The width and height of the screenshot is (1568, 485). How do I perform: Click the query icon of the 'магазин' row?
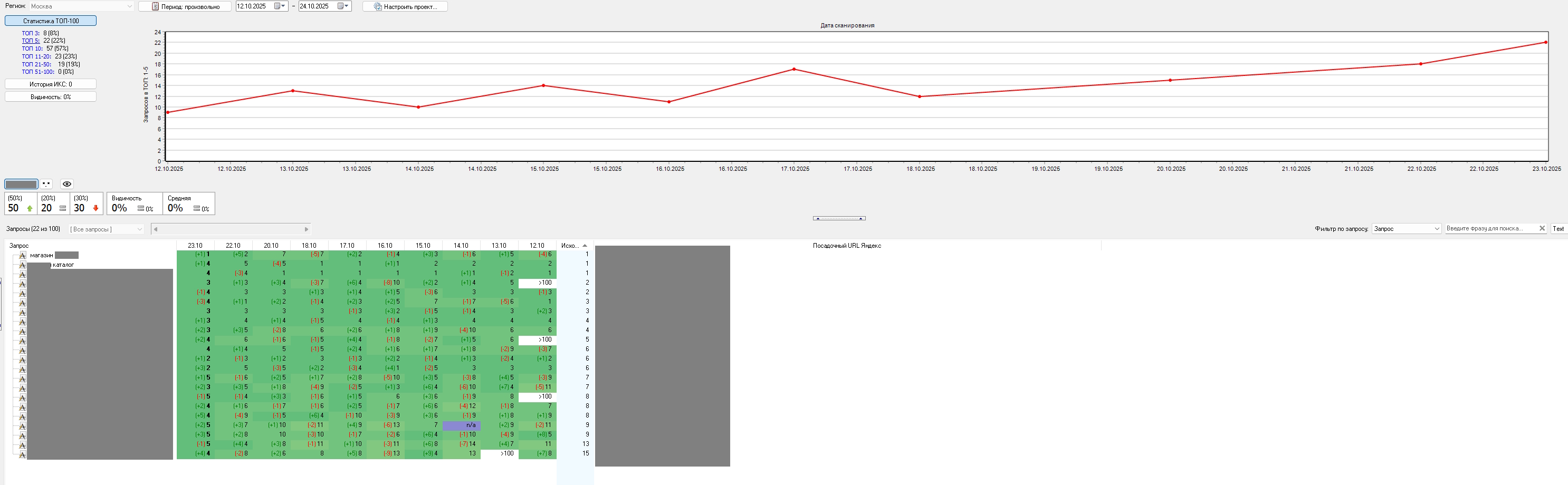coord(23,256)
